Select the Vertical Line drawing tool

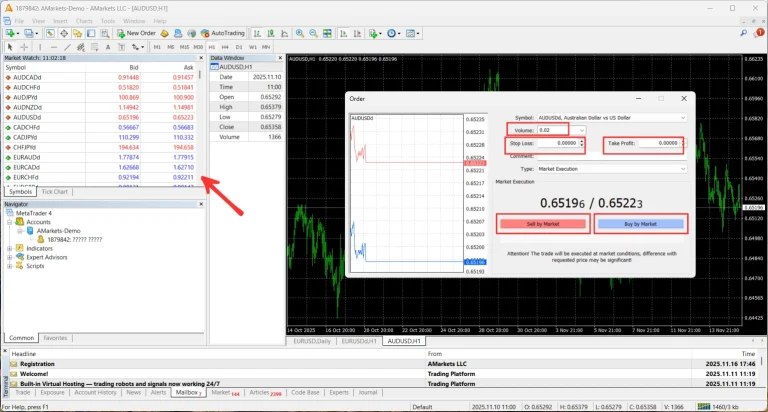(40, 47)
